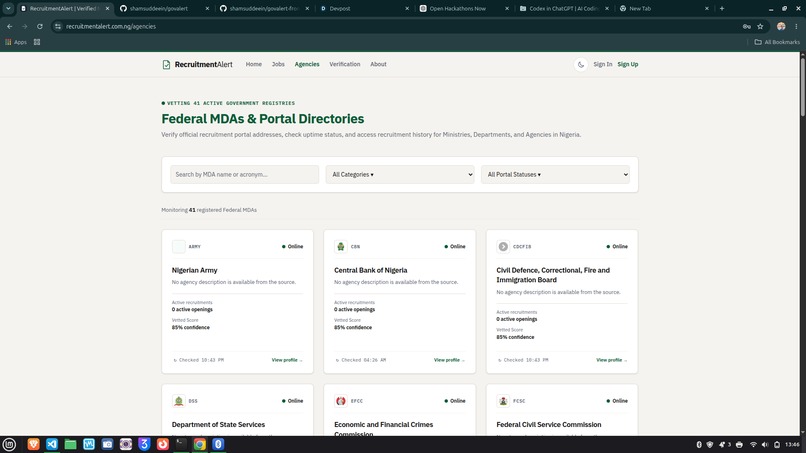
Task: Click the address bar URL
Action: tap(111, 26)
